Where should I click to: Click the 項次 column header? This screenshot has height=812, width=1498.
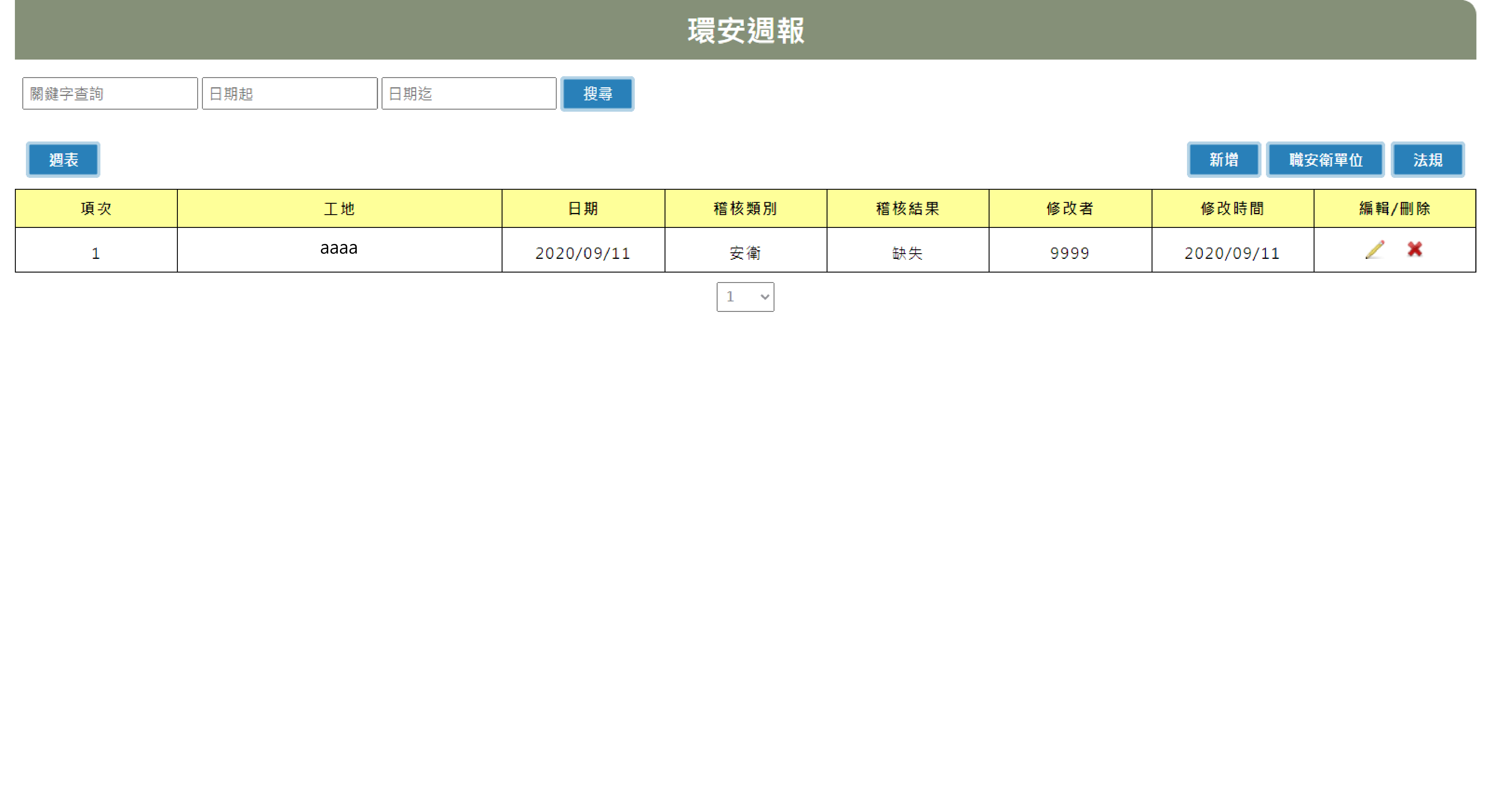point(96,208)
